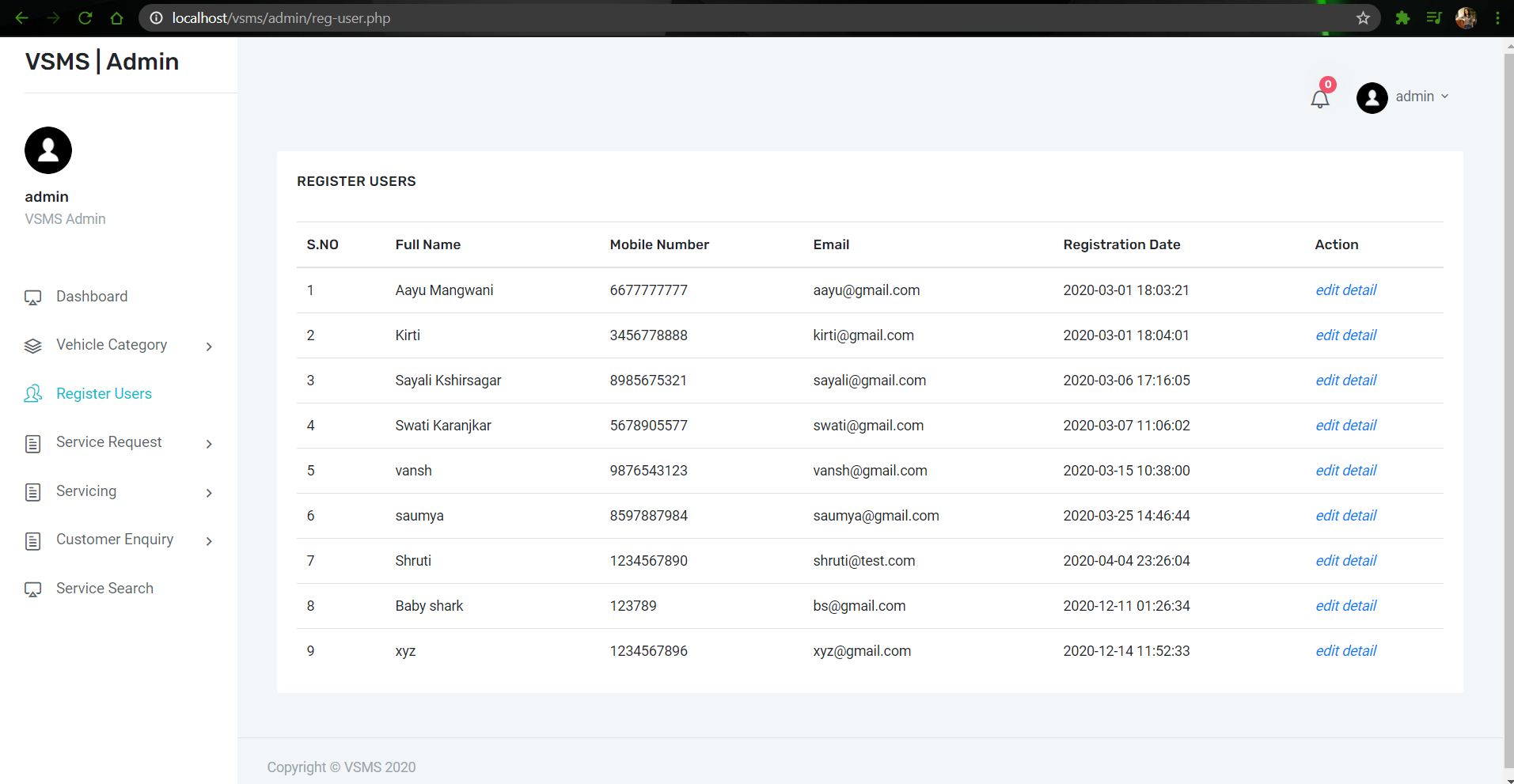Open the notifications bell
This screenshot has width=1514, height=784.
[x=1319, y=98]
